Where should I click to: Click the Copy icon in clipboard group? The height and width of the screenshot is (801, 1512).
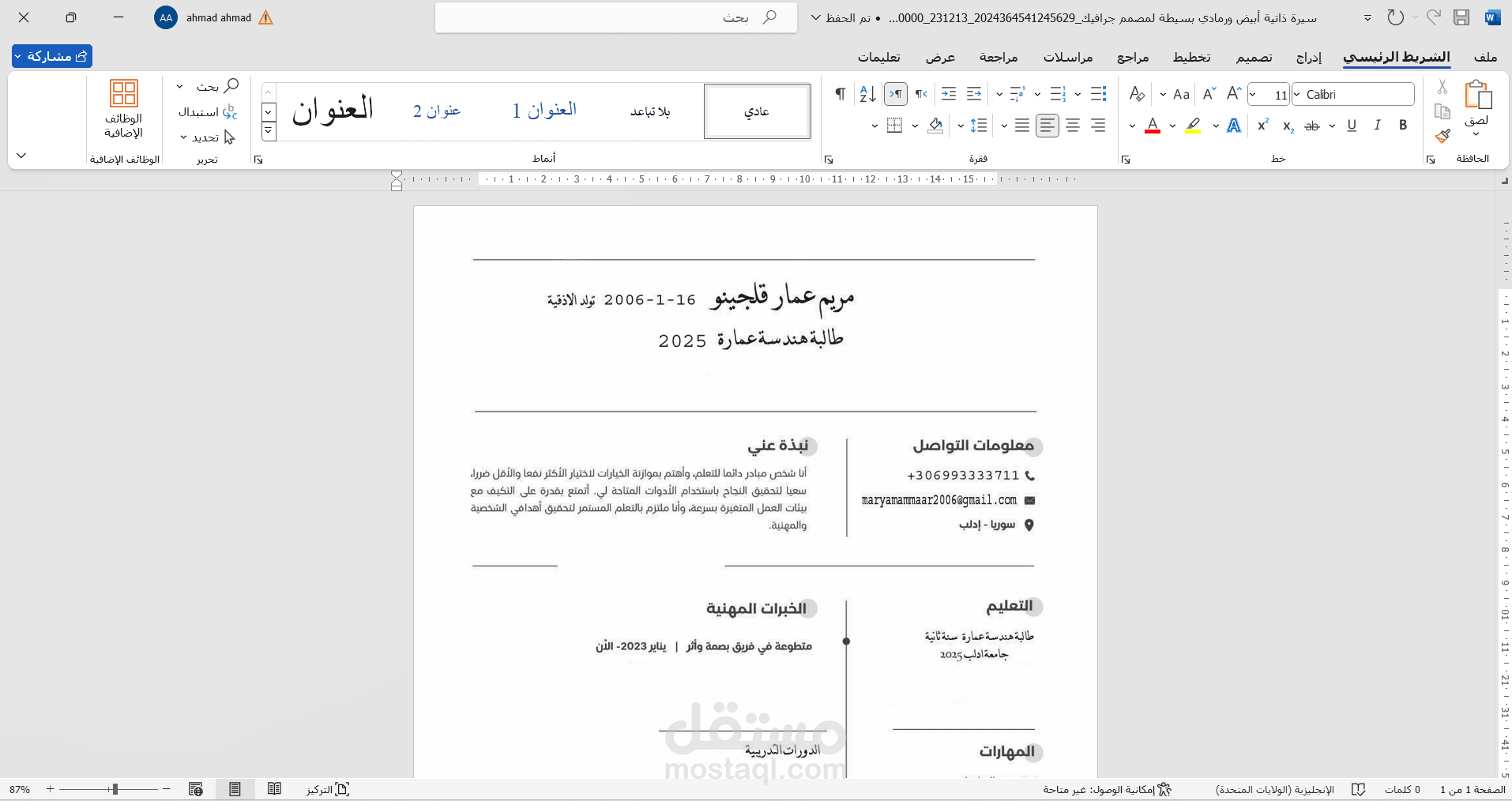coord(1442,111)
